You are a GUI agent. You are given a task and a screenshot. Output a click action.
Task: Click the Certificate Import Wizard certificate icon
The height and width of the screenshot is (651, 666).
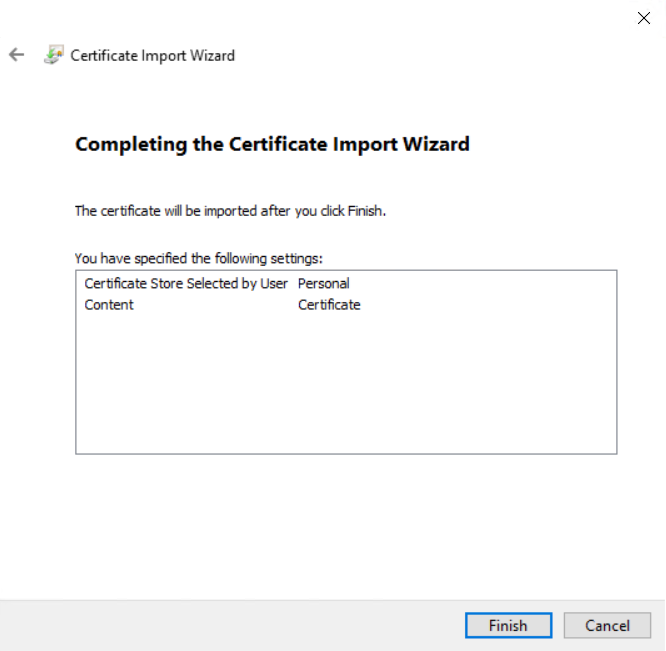tap(53, 55)
